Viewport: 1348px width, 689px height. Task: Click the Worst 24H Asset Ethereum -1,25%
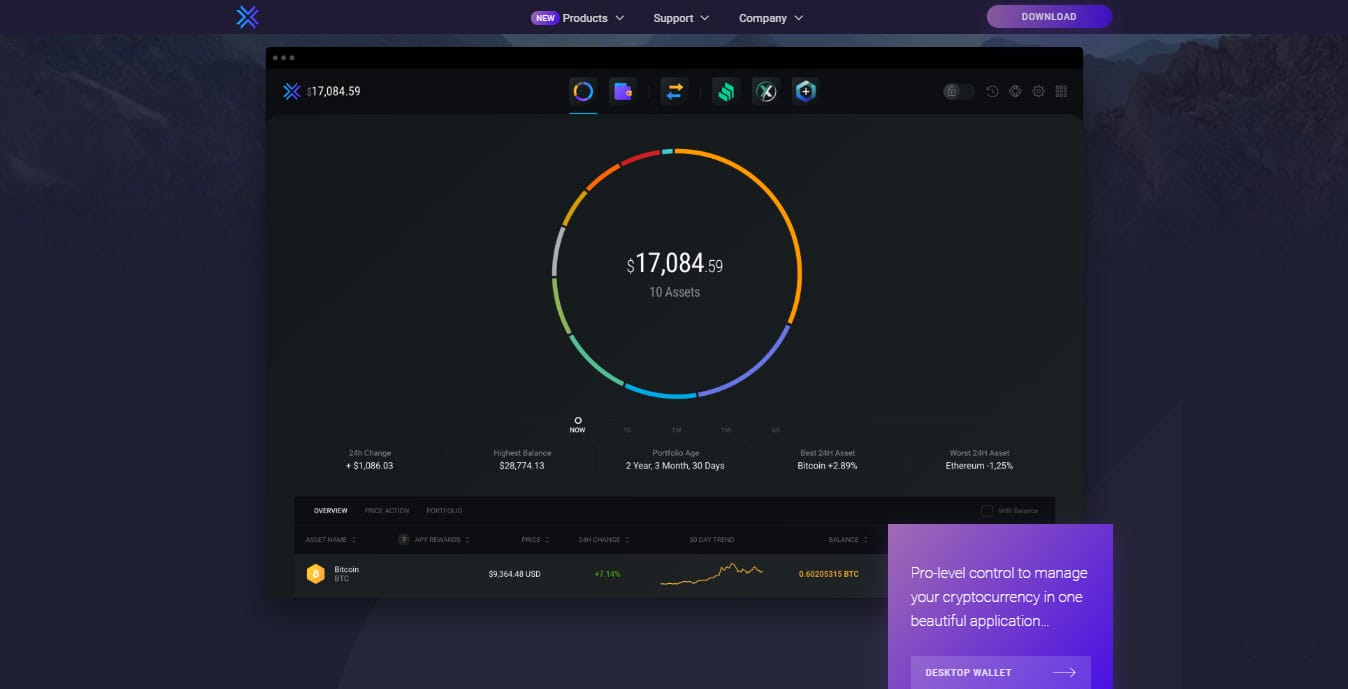coord(979,466)
